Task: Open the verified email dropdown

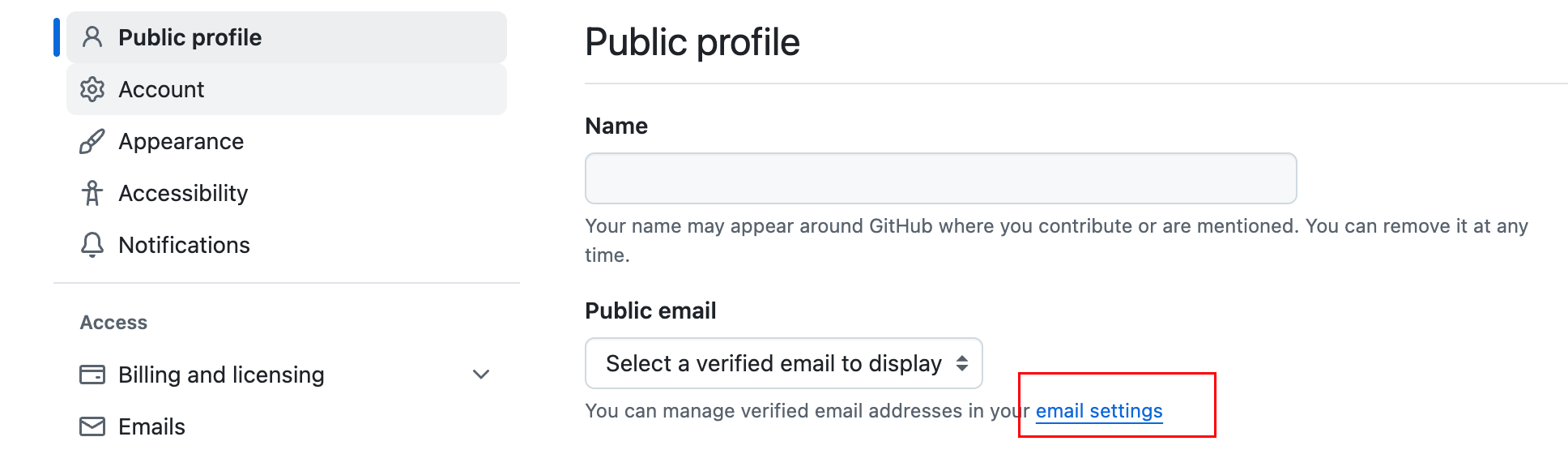Action: click(783, 363)
